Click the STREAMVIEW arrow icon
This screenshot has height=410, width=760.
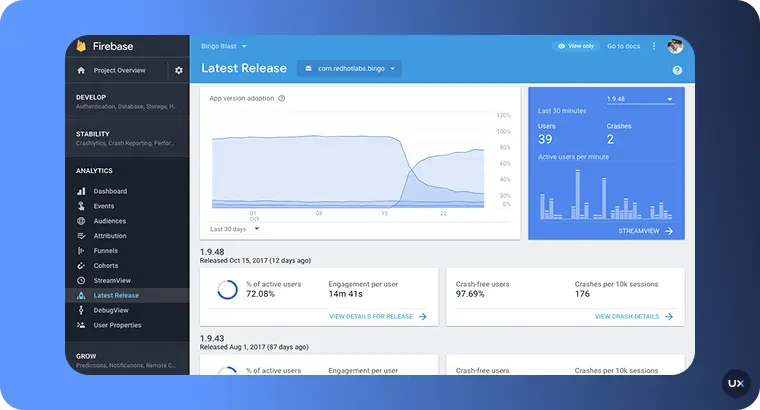tap(669, 231)
